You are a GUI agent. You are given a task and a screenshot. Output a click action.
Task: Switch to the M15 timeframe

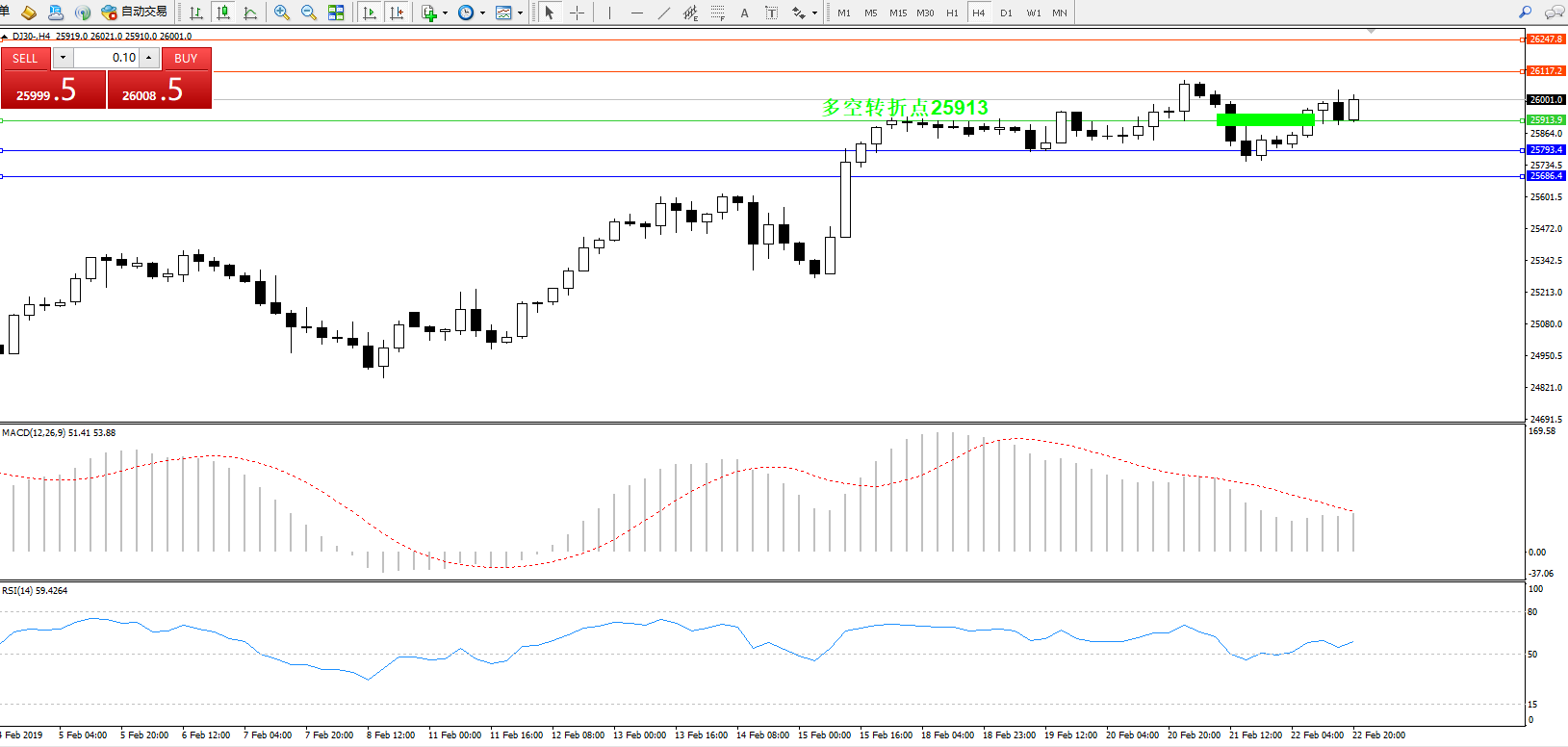(x=897, y=13)
